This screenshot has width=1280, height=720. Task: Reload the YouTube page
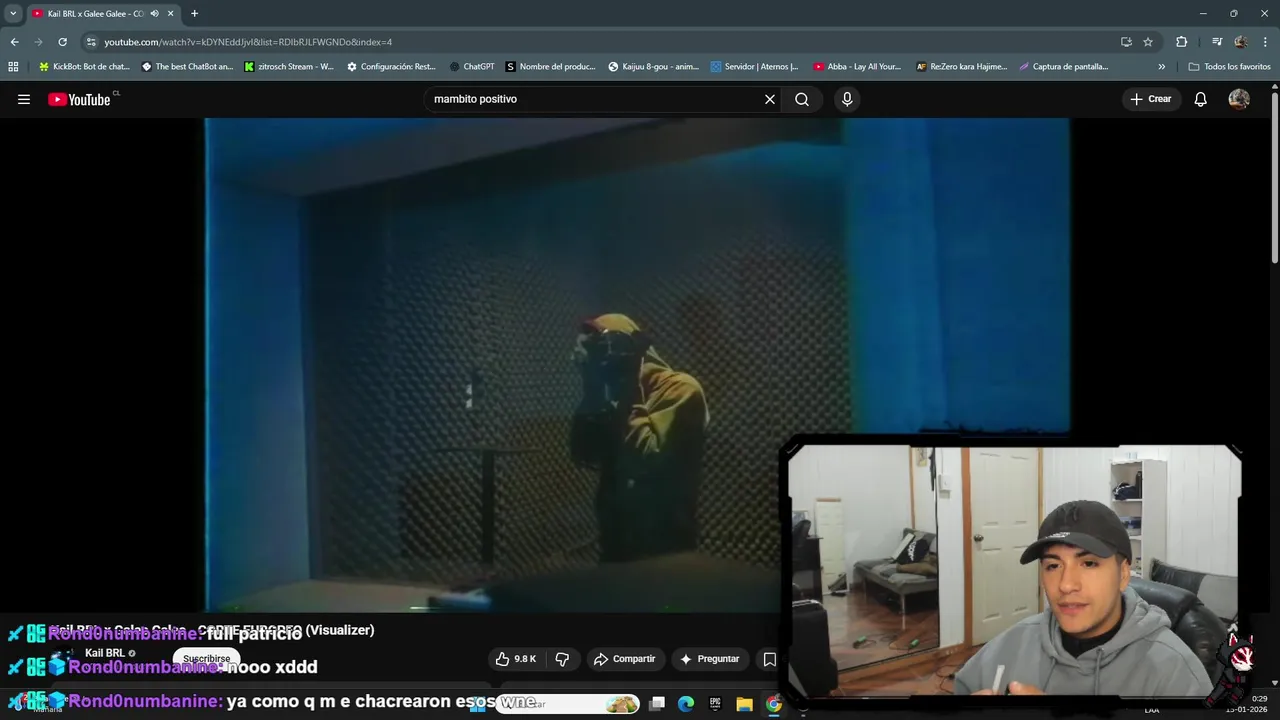[62, 42]
